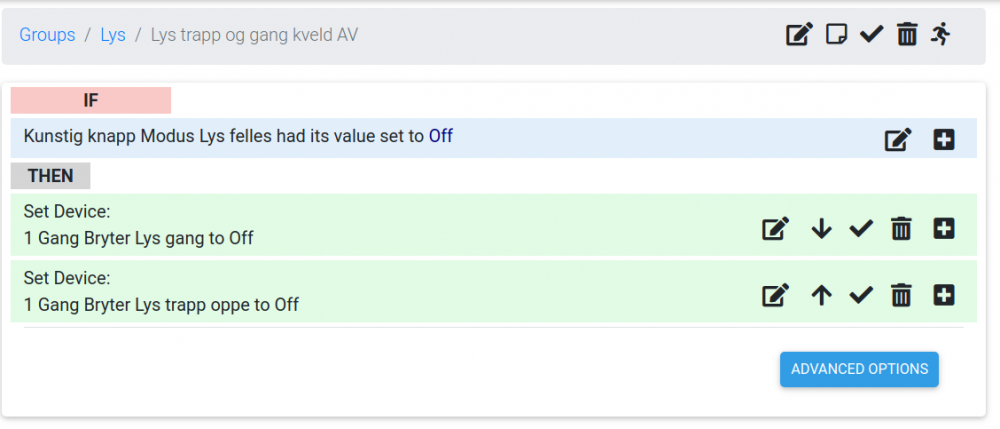Toggle checkmark on 'Lys gang' action

(x=861, y=229)
